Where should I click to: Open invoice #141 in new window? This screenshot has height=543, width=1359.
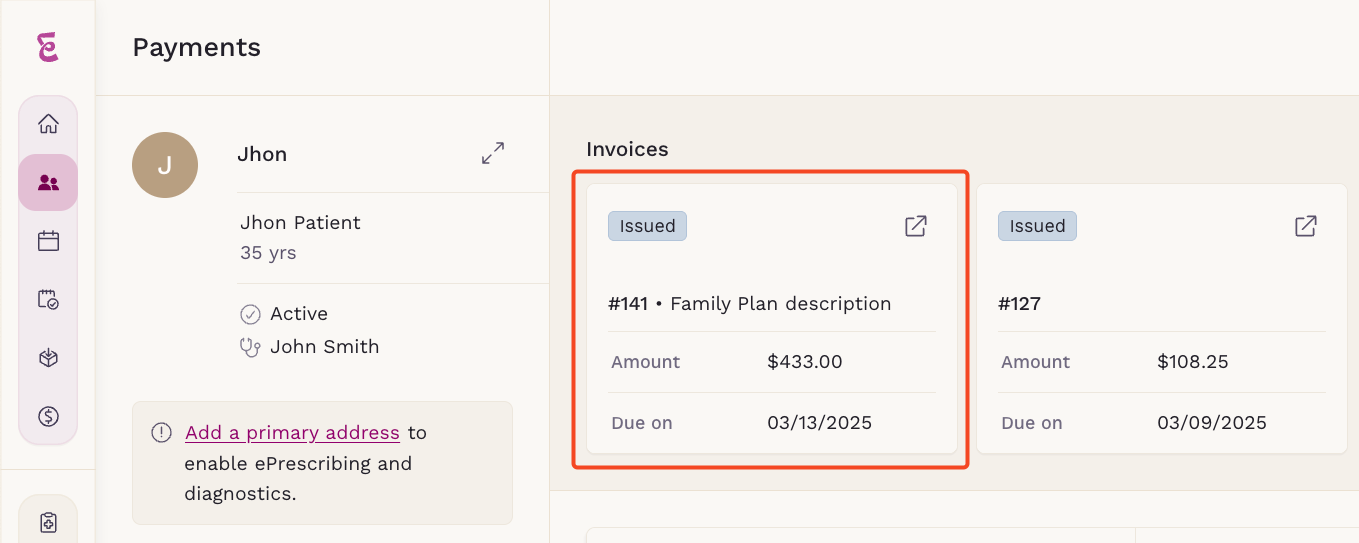tap(915, 226)
